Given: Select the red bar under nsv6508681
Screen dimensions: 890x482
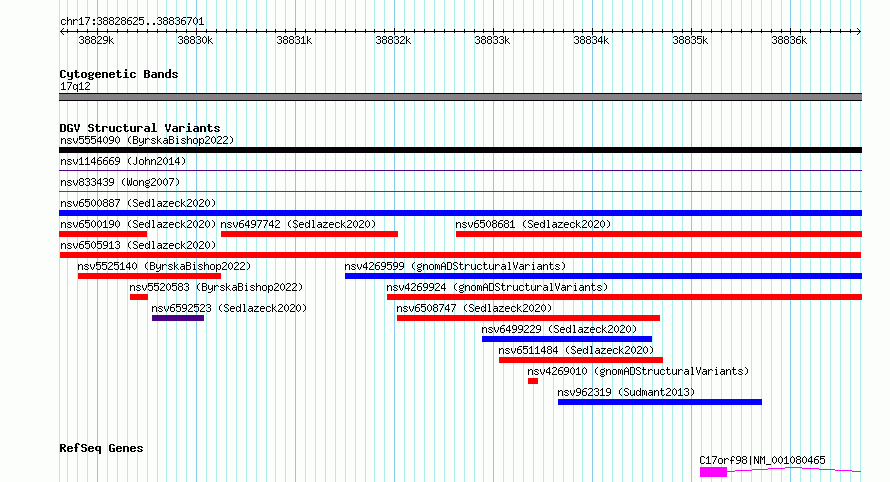Looking at the screenshot, I should (x=659, y=234).
